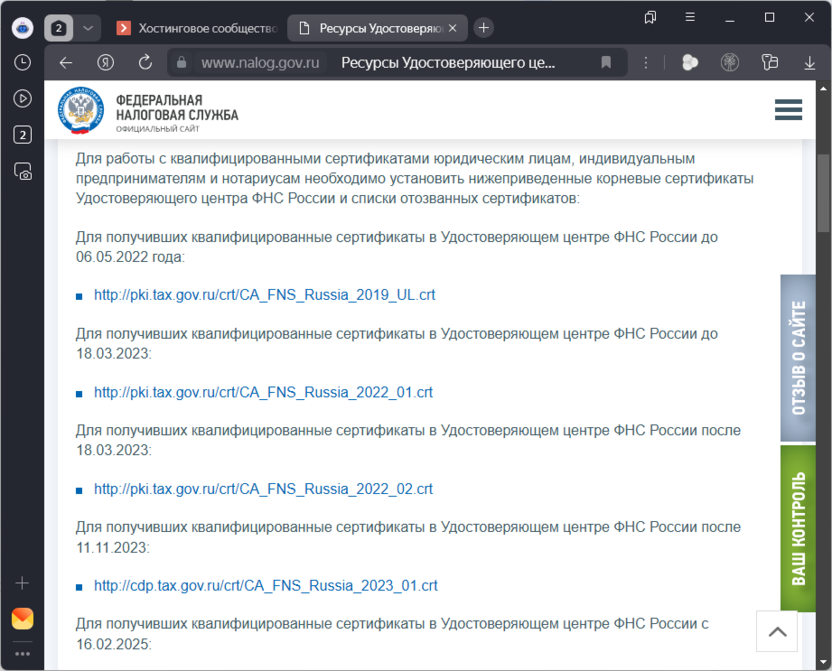Viewport: 832px width, 671px height.
Task: Open the ВАШ КОНТРОЛЬ green side tab
Action: (798, 528)
